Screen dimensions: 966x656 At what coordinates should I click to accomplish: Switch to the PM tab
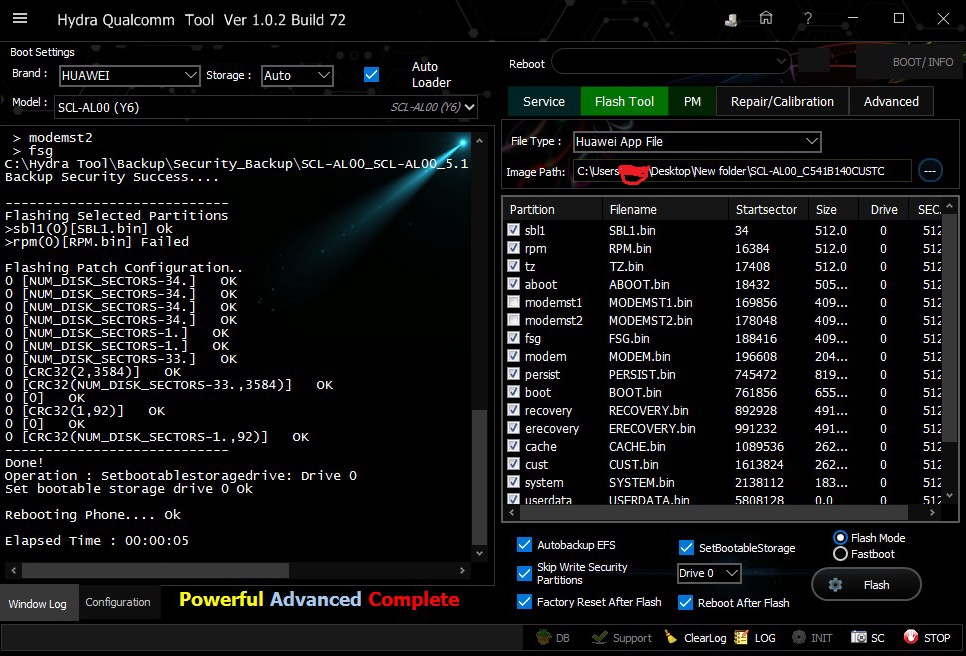coord(692,101)
